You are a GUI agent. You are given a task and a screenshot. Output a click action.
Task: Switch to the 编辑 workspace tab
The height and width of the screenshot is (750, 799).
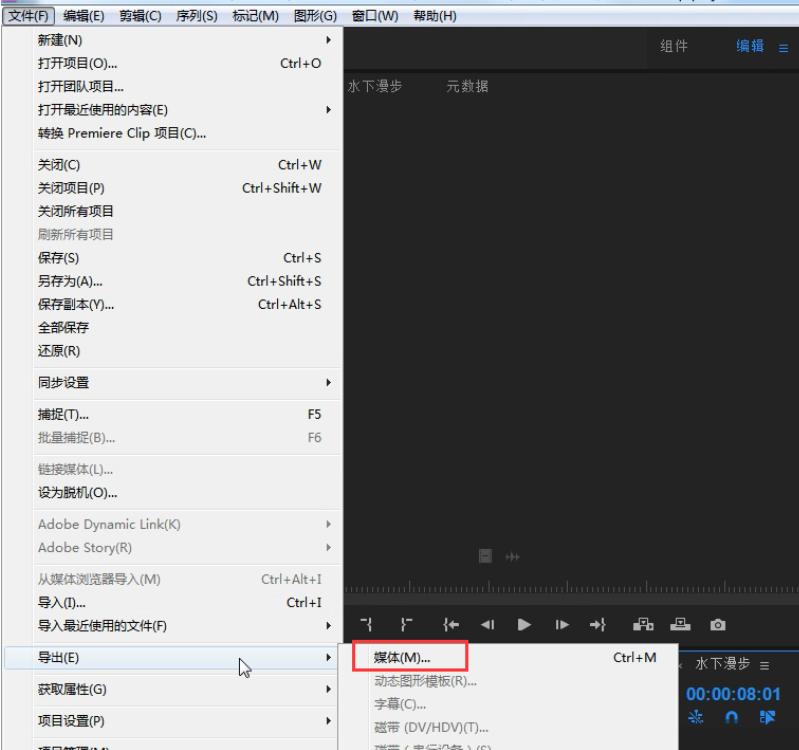pos(750,46)
